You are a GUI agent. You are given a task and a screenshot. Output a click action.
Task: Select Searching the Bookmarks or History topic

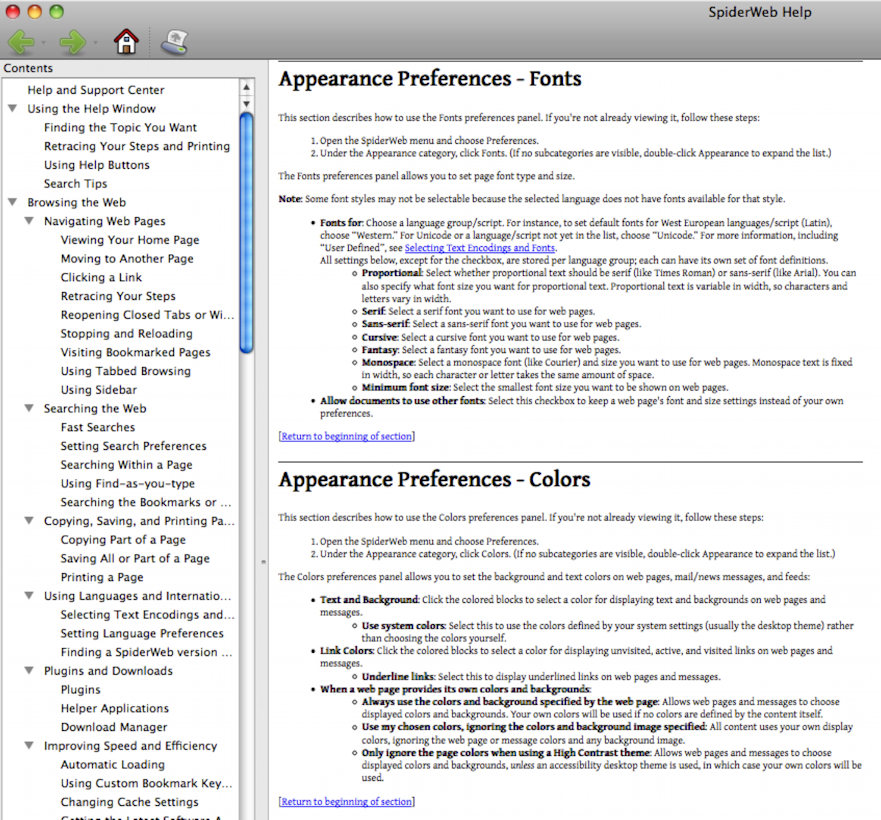(x=146, y=502)
